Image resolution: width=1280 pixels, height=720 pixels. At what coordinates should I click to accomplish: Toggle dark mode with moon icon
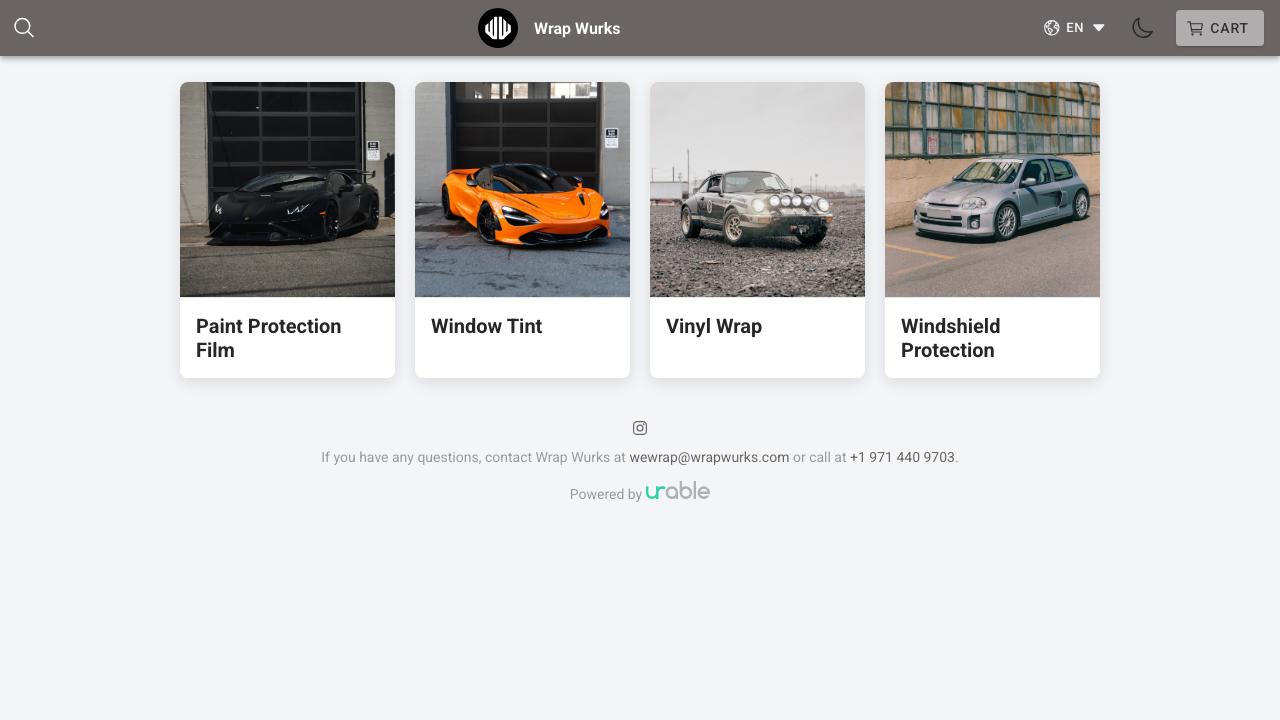point(1142,28)
